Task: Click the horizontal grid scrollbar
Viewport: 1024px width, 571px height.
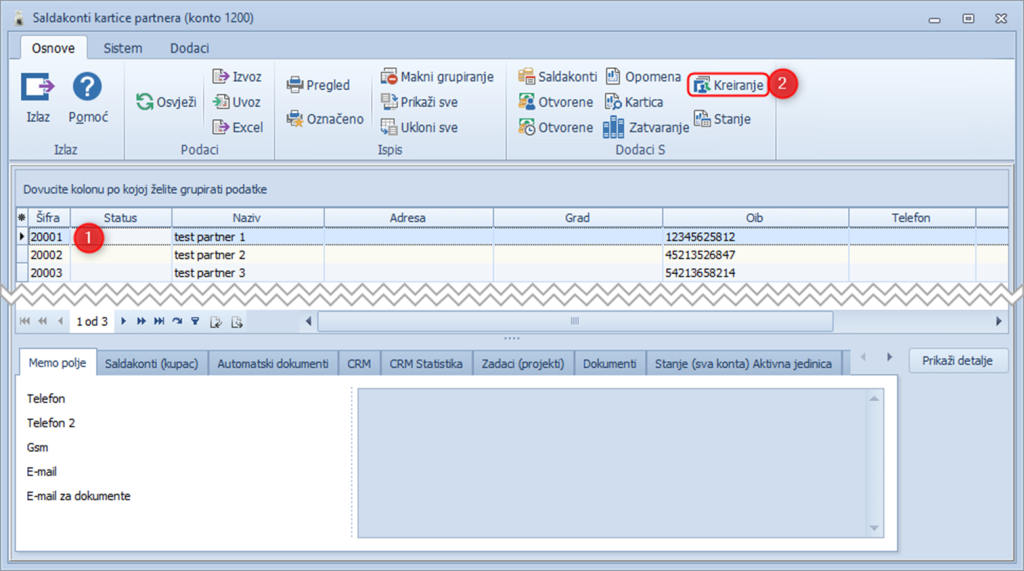Action: click(574, 321)
